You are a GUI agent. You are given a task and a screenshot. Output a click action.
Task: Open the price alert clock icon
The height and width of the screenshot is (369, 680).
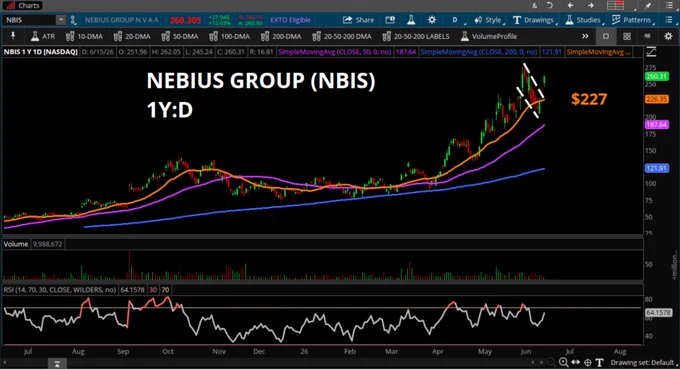[390, 20]
